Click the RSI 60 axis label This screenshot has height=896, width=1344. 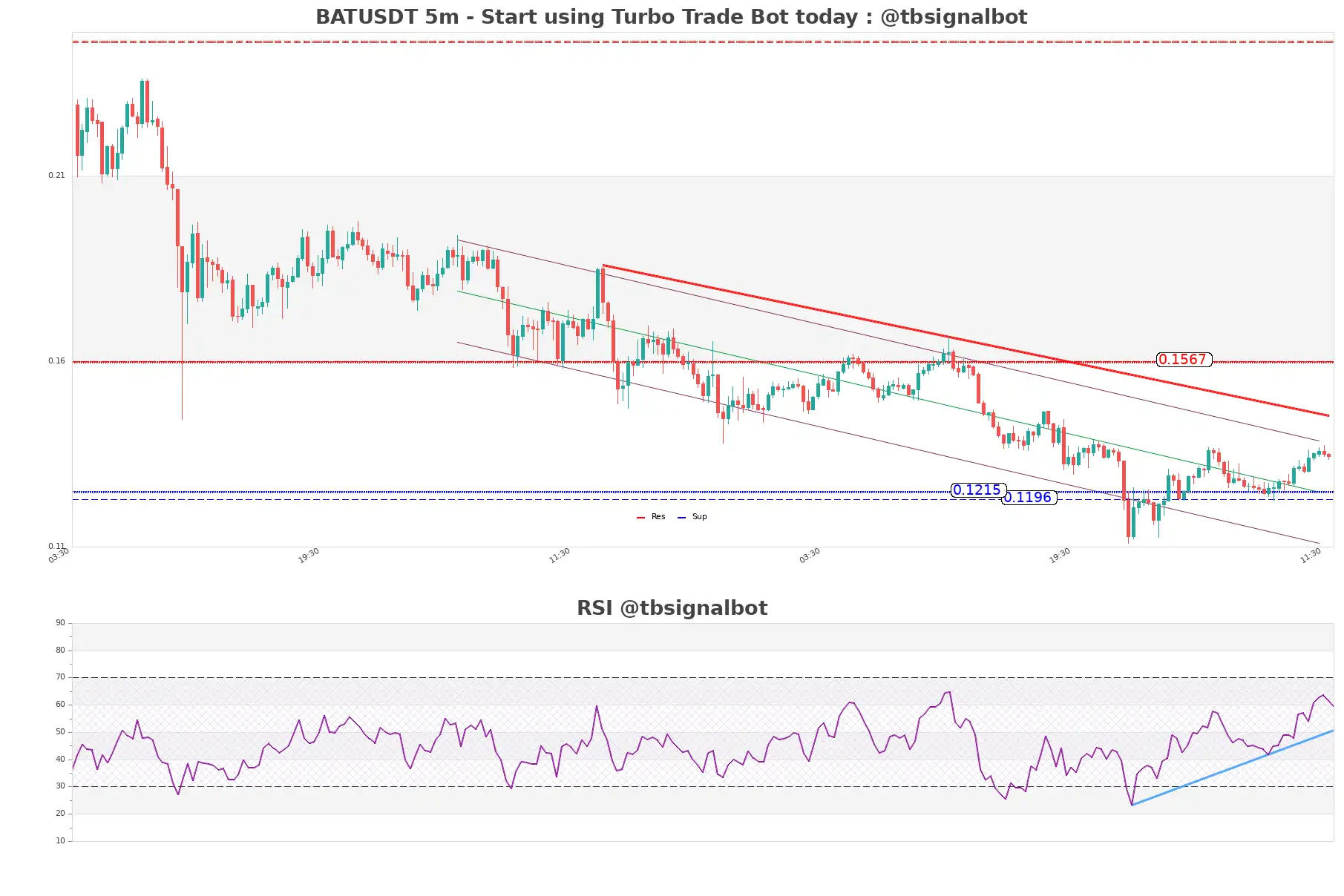pyautogui.click(x=60, y=705)
